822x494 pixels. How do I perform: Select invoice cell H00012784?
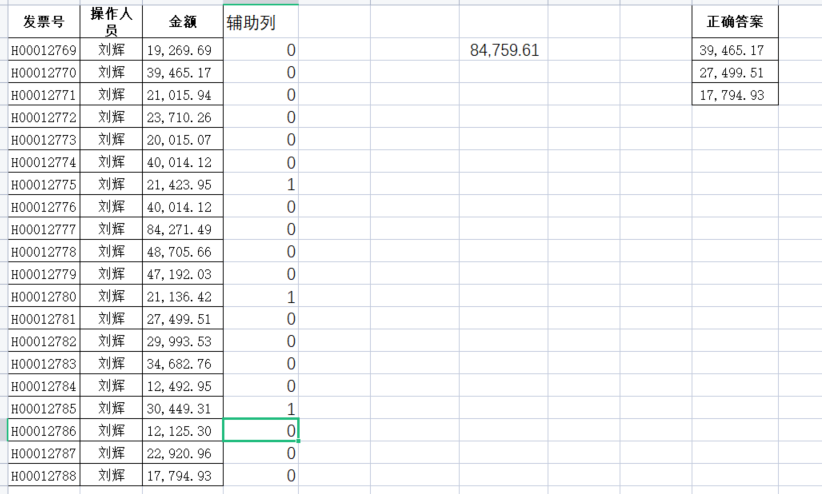click(x=44, y=386)
